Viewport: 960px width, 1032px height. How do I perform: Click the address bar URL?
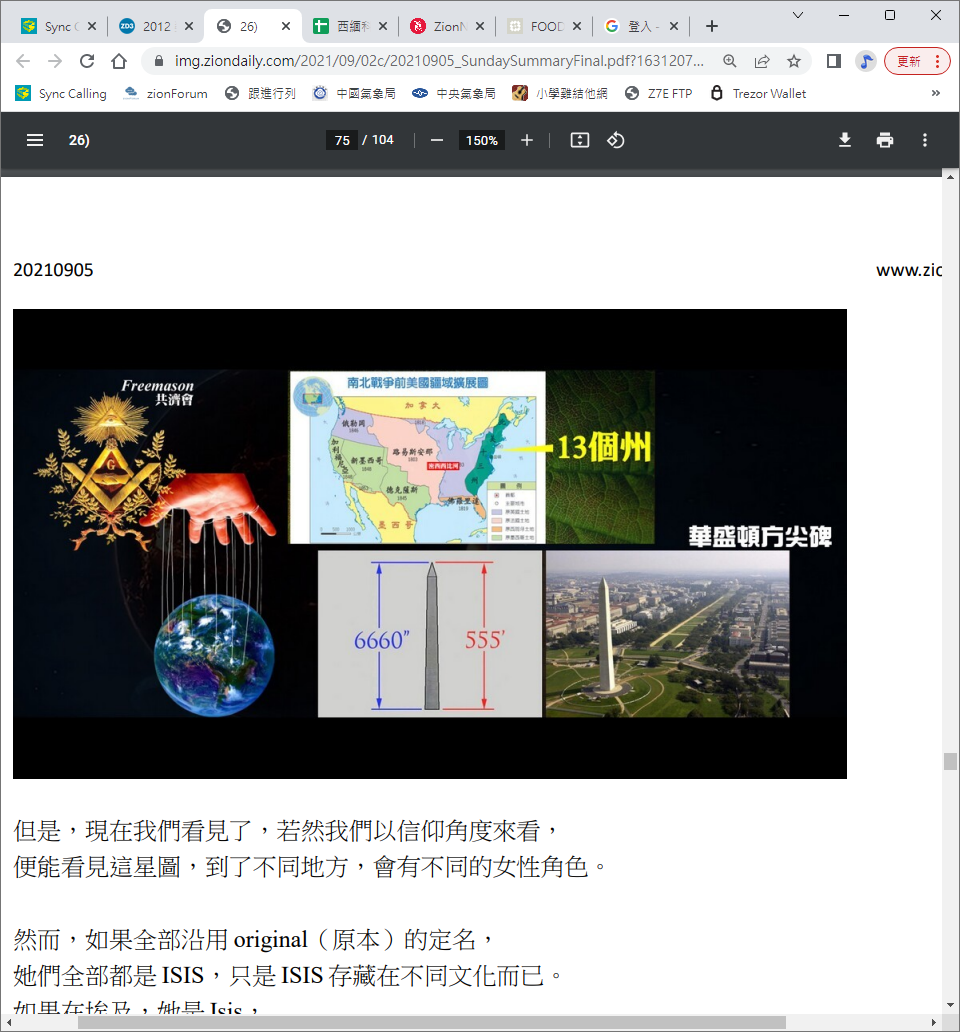(439, 61)
